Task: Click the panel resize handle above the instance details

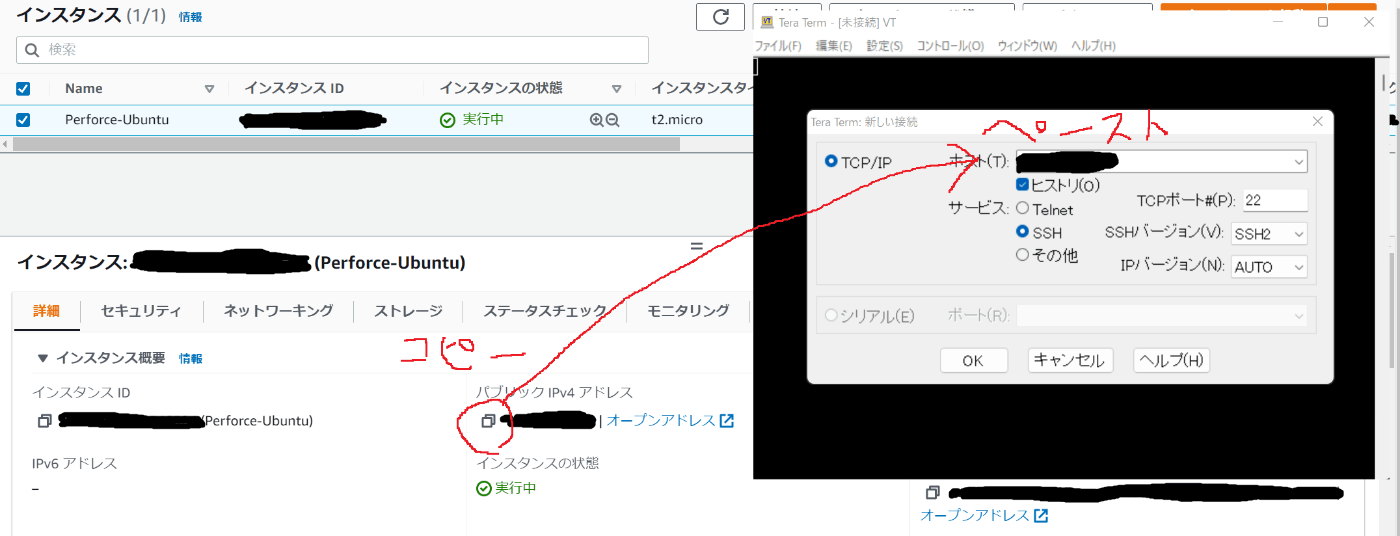Action: click(x=696, y=246)
